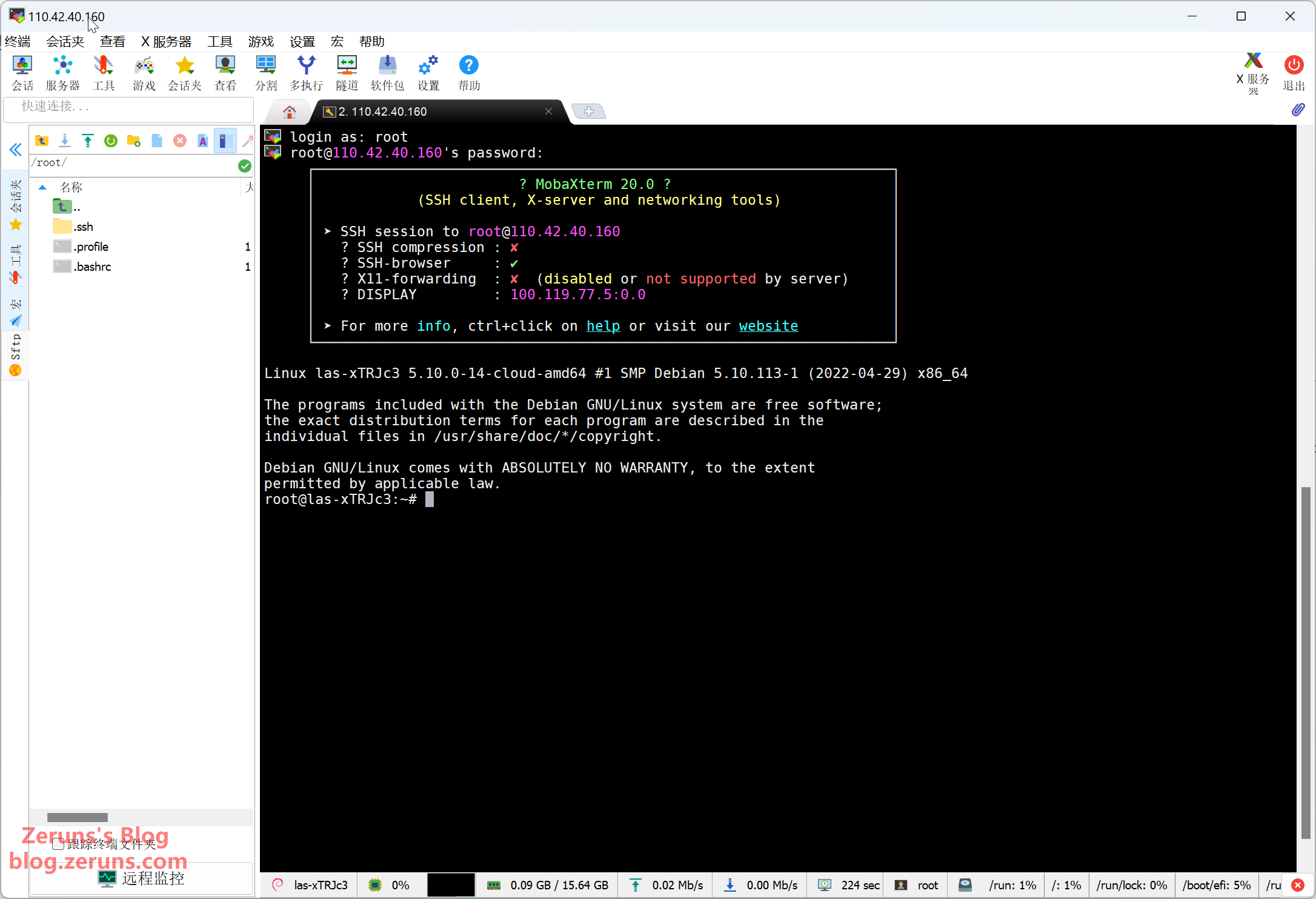Click the 服务器 (Servers) toolbar icon
Viewport: 1316px width, 899px height.
[63, 73]
